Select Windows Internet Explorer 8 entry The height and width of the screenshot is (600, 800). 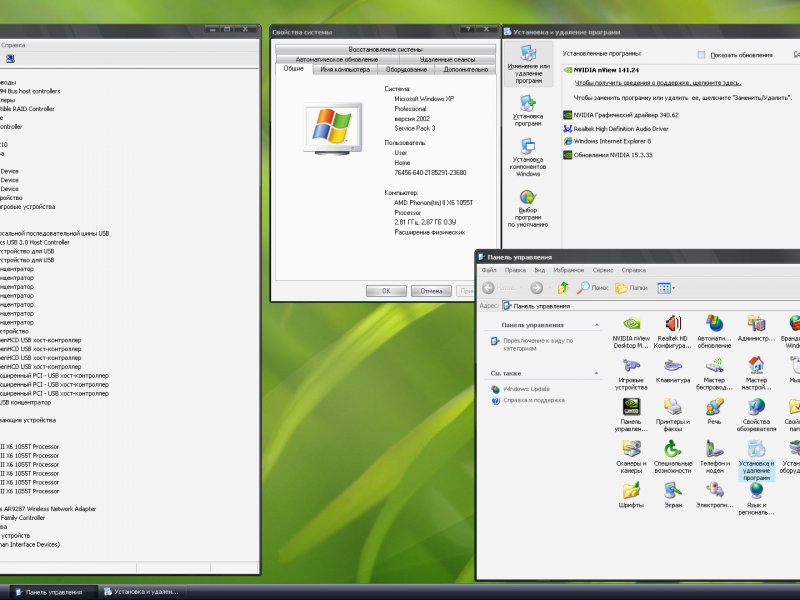tap(607, 141)
